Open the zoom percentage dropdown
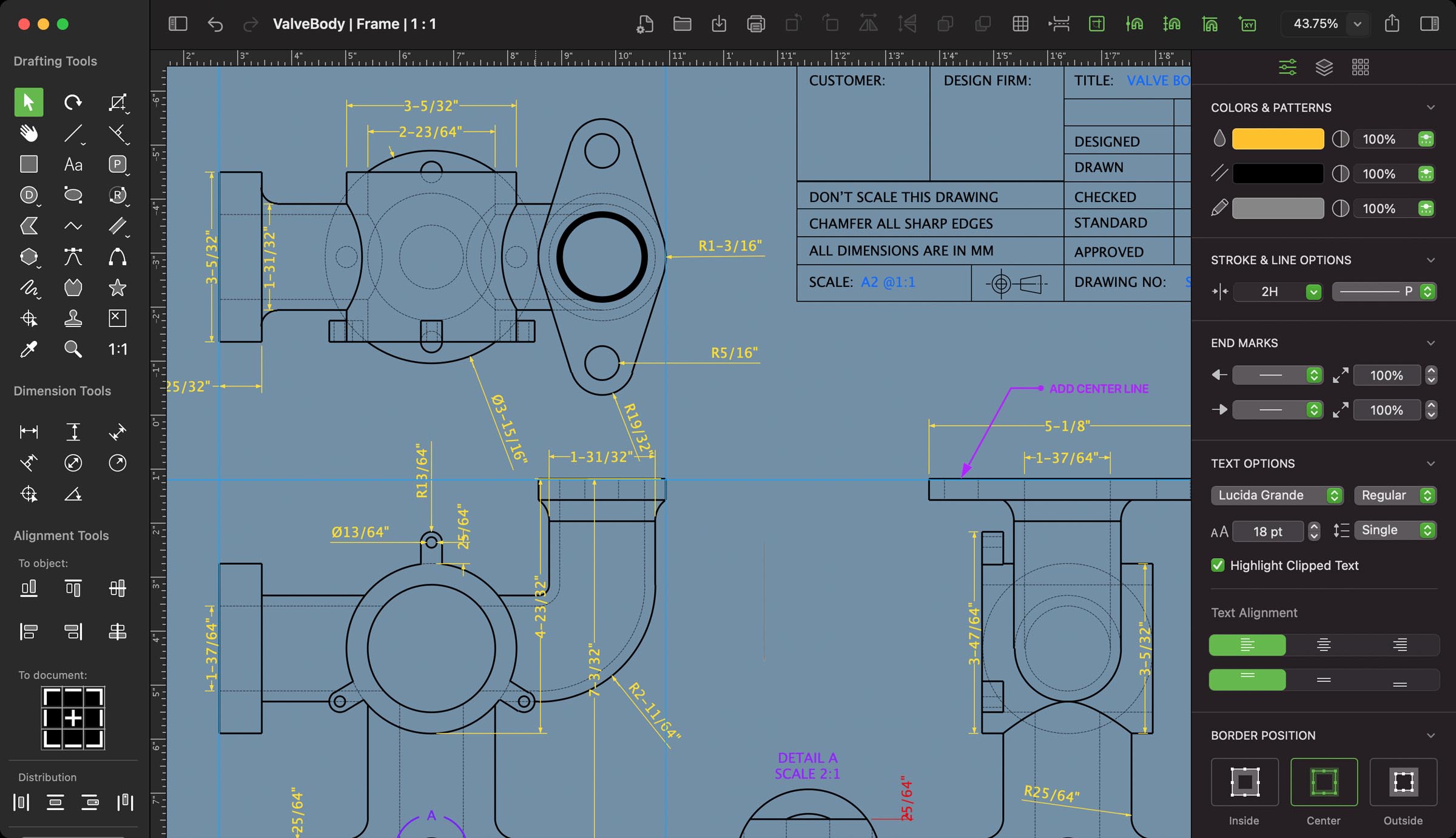 point(1358,24)
